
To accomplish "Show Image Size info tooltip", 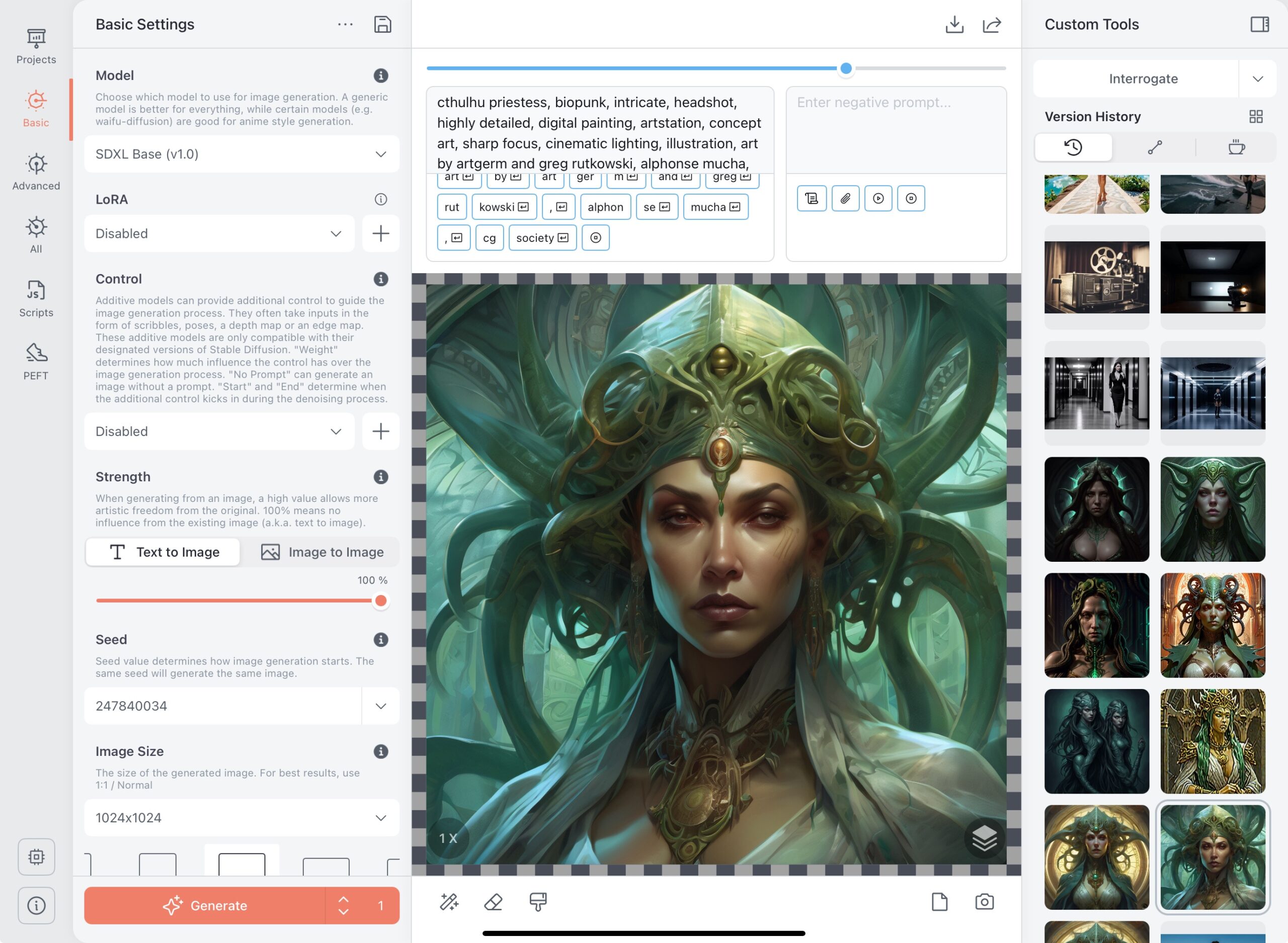I will pyautogui.click(x=381, y=752).
